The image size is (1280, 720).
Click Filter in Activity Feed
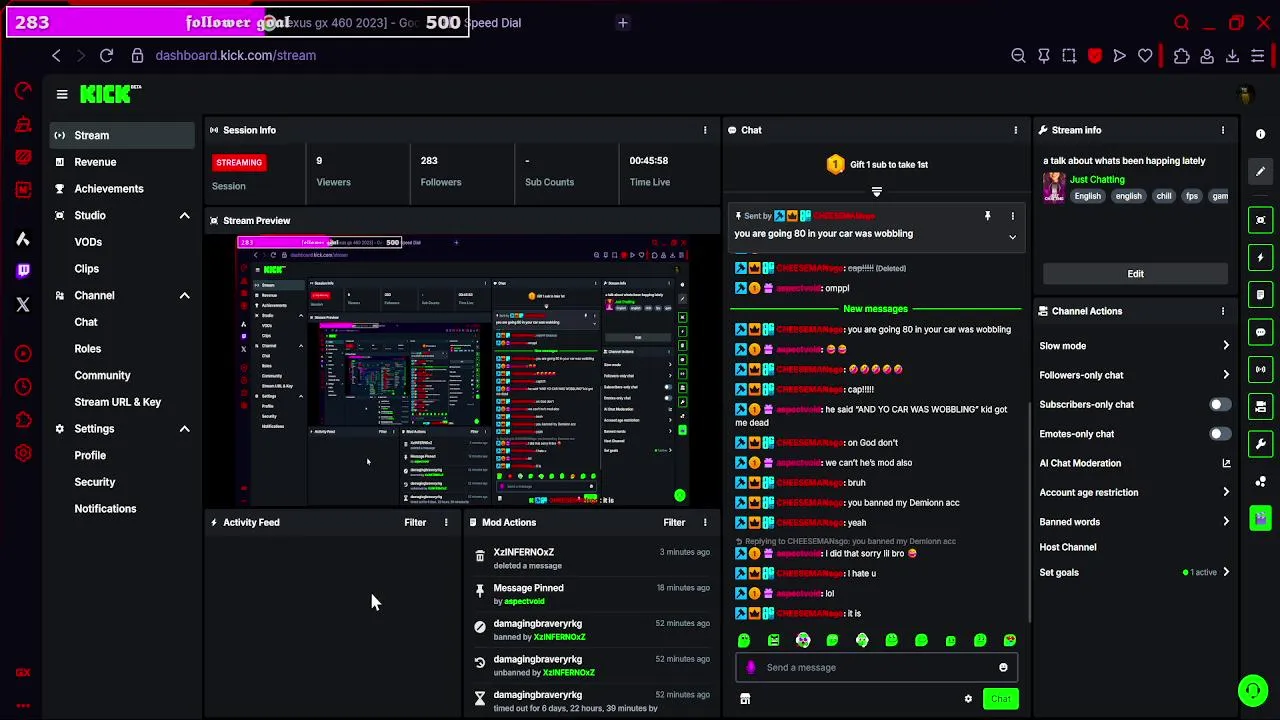tap(415, 522)
